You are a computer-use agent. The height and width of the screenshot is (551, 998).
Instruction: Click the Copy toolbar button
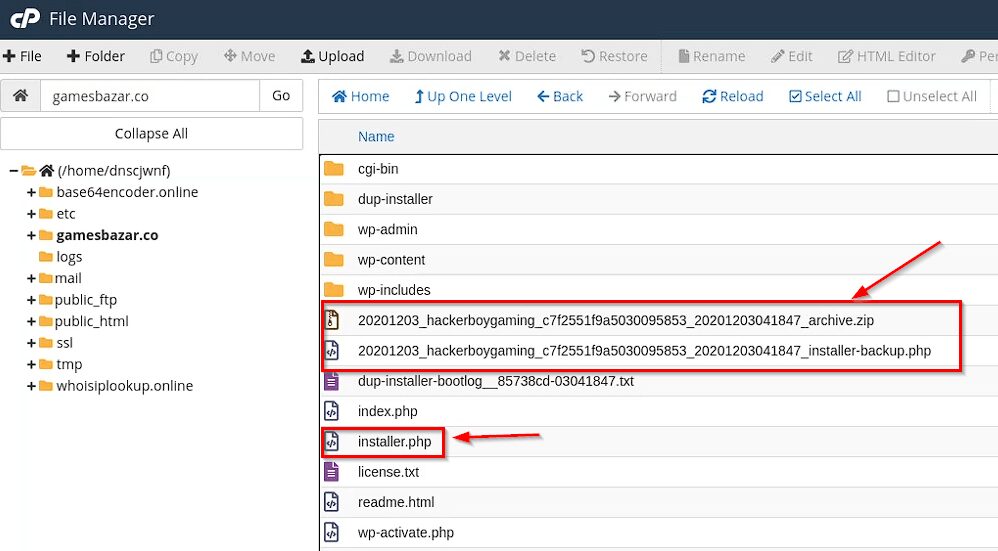(174, 56)
